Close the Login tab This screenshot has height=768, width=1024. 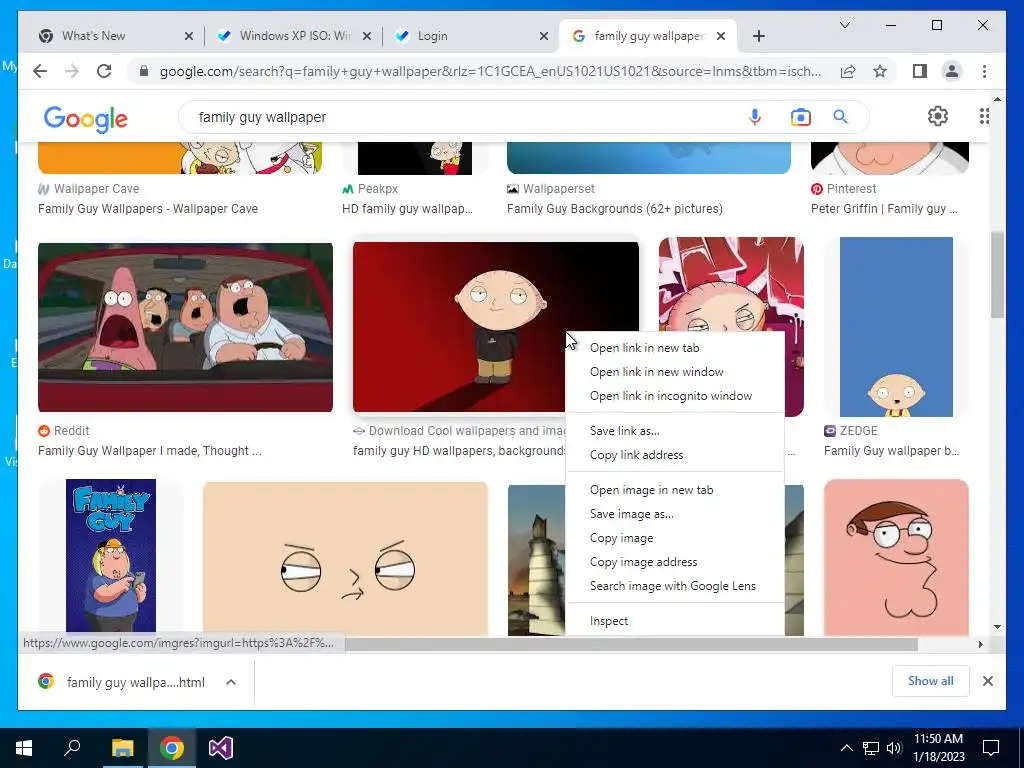click(x=544, y=36)
